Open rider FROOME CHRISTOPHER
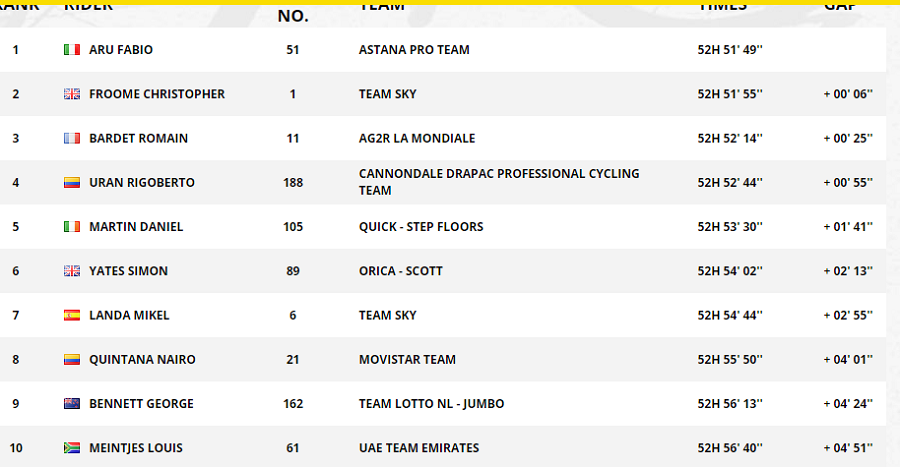The width and height of the screenshot is (900, 467). coord(157,94)
